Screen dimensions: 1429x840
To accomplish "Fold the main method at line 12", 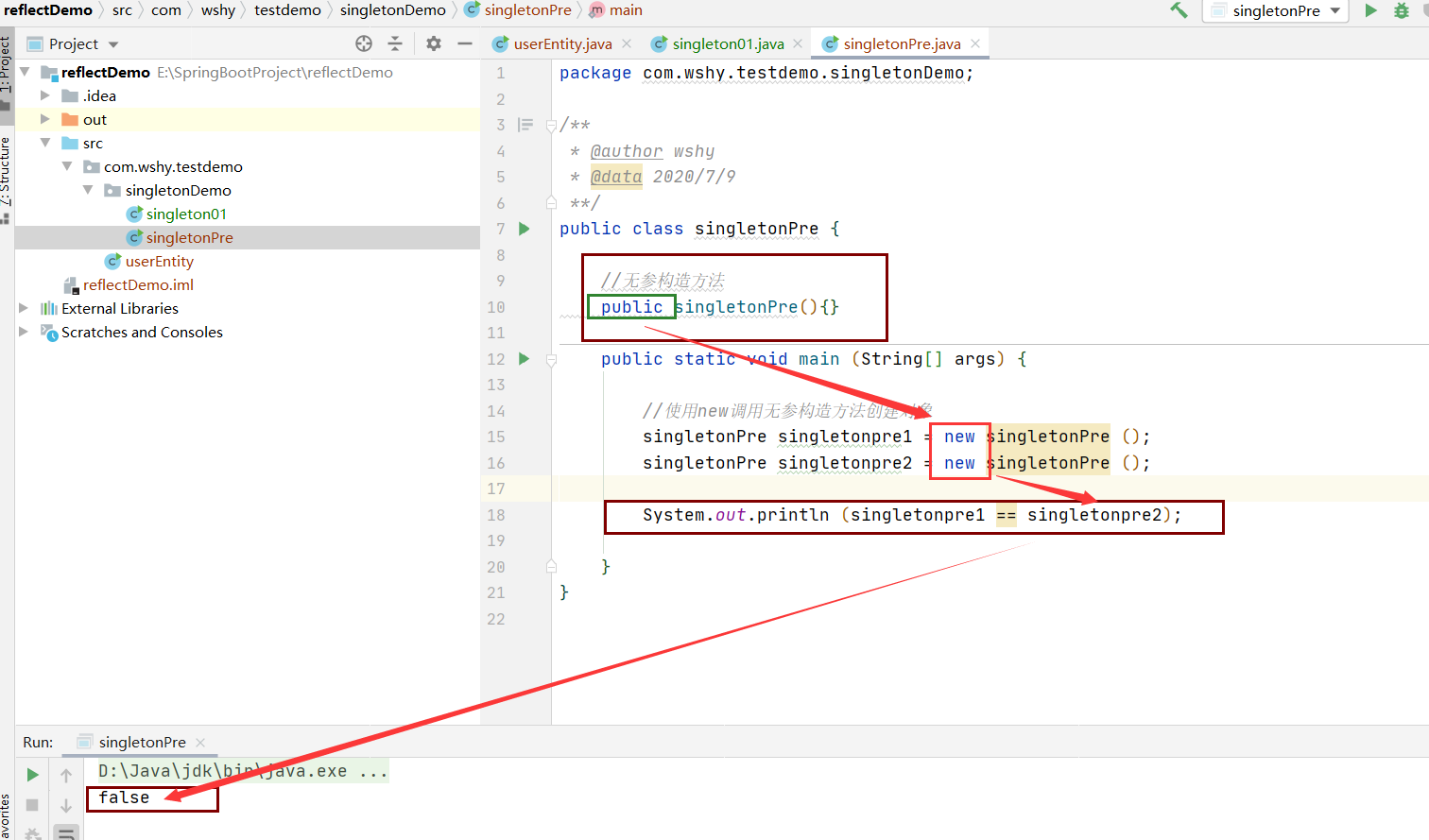I will tap(551, 359).
